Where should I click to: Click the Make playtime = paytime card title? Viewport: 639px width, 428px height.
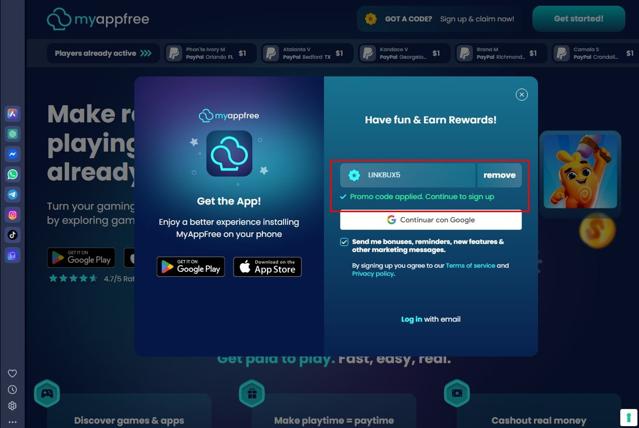coord(334,420)
